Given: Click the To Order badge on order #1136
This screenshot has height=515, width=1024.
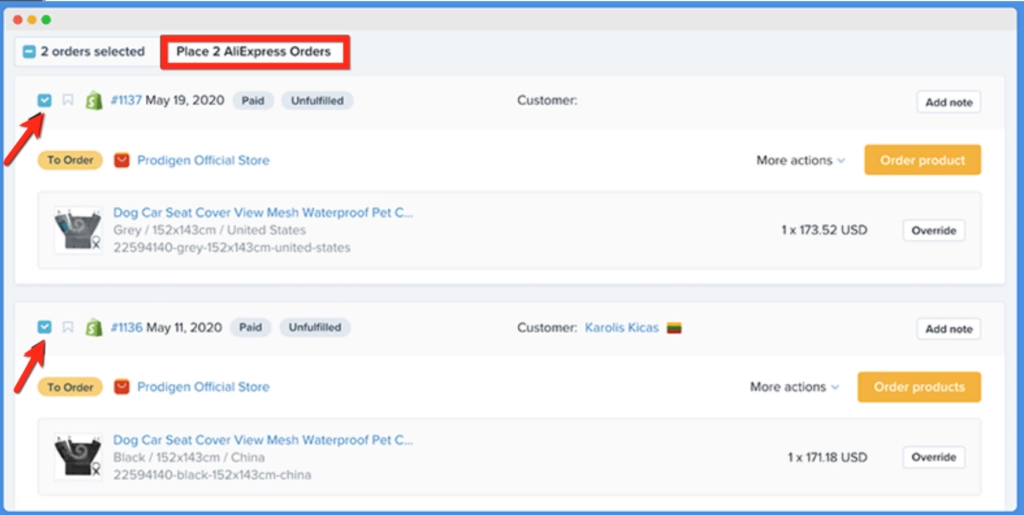Looking at the screenshot, I should click(x=70, y=386).
